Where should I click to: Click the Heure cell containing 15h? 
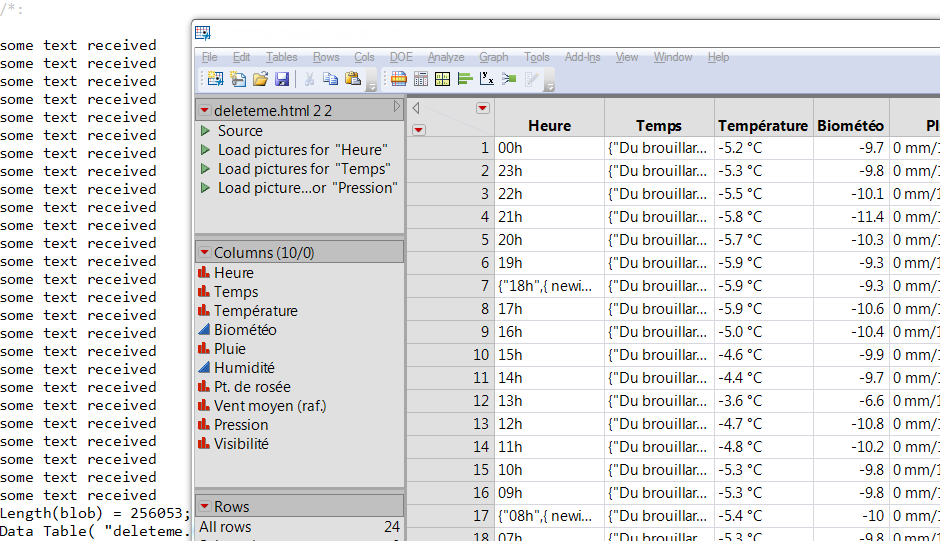(549, 354)
